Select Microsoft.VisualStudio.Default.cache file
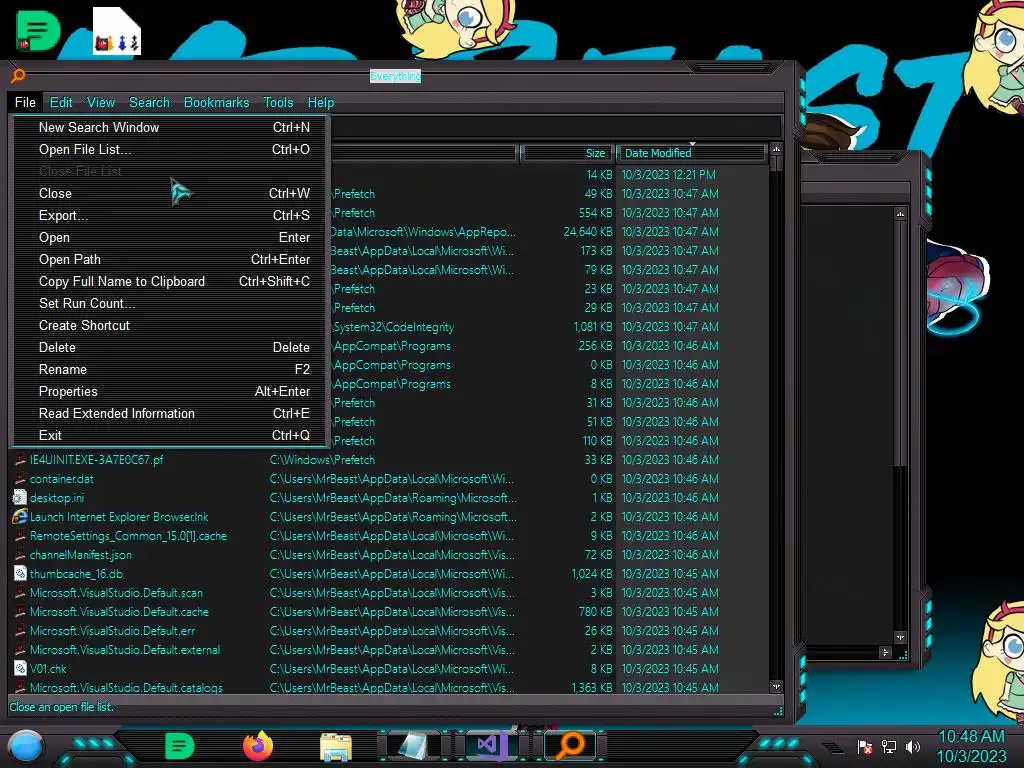1024x768 pixels. tap(120, 611)
